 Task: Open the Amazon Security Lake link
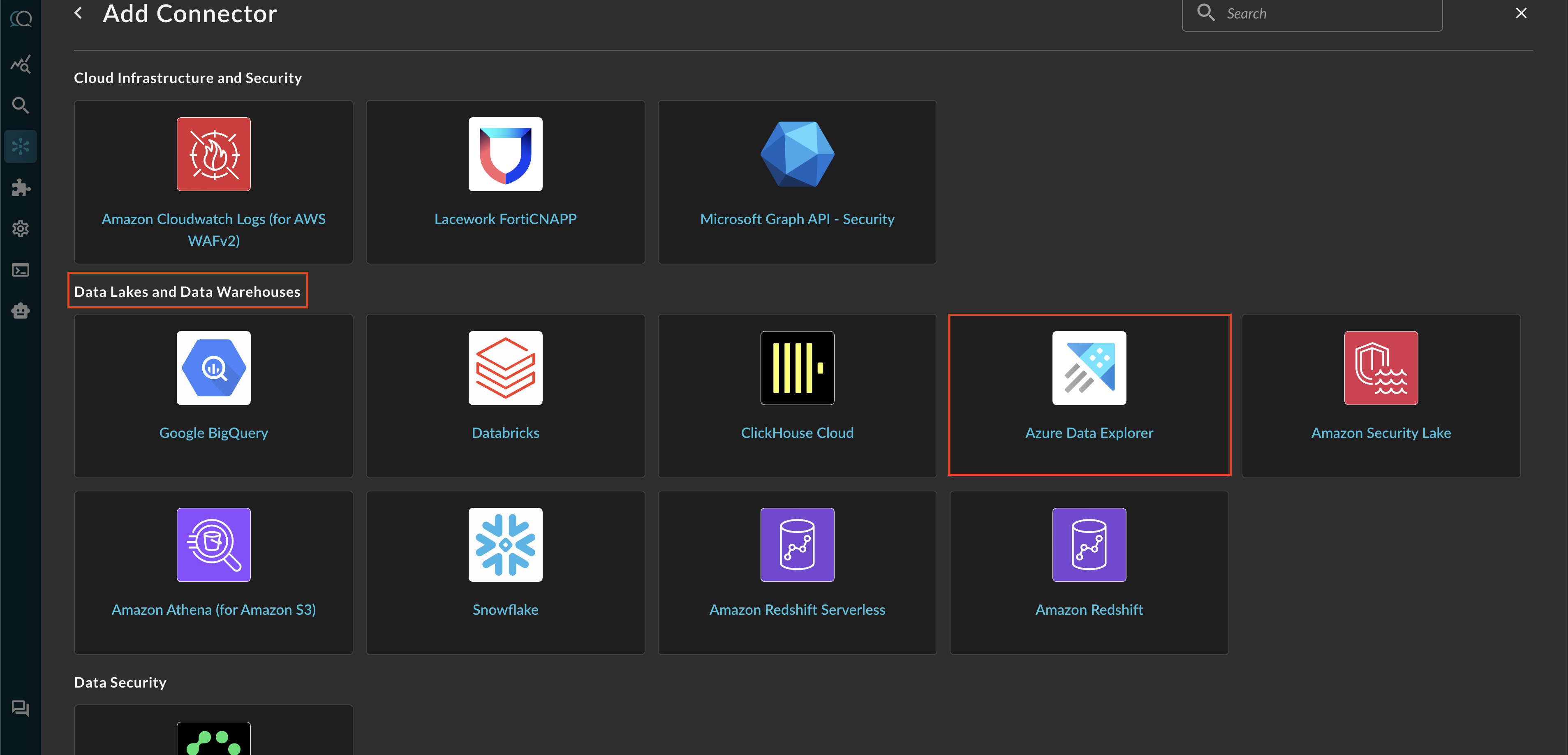[1381, 433]
